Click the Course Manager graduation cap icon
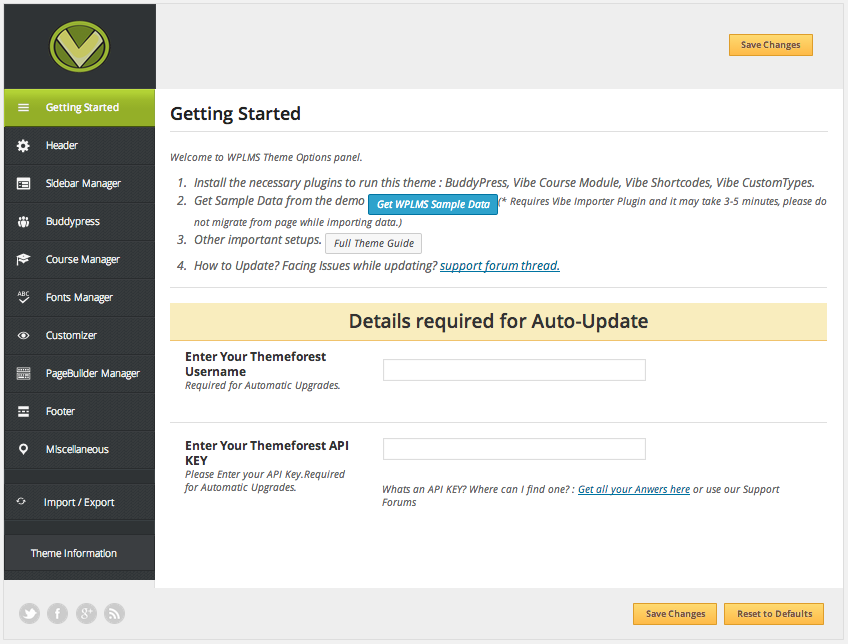The width and height of the screenshot is (848, 644). pos(23,260)
